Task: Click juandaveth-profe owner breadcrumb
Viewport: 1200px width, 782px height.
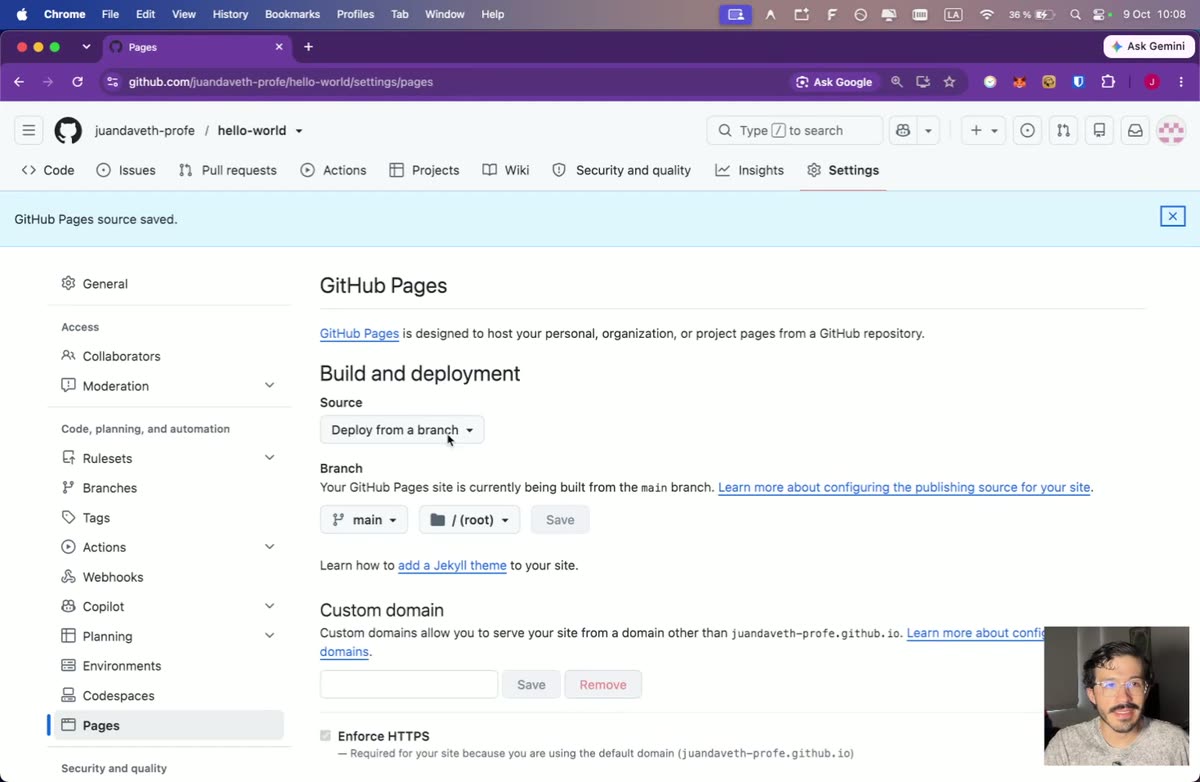Action: point(145,131)
